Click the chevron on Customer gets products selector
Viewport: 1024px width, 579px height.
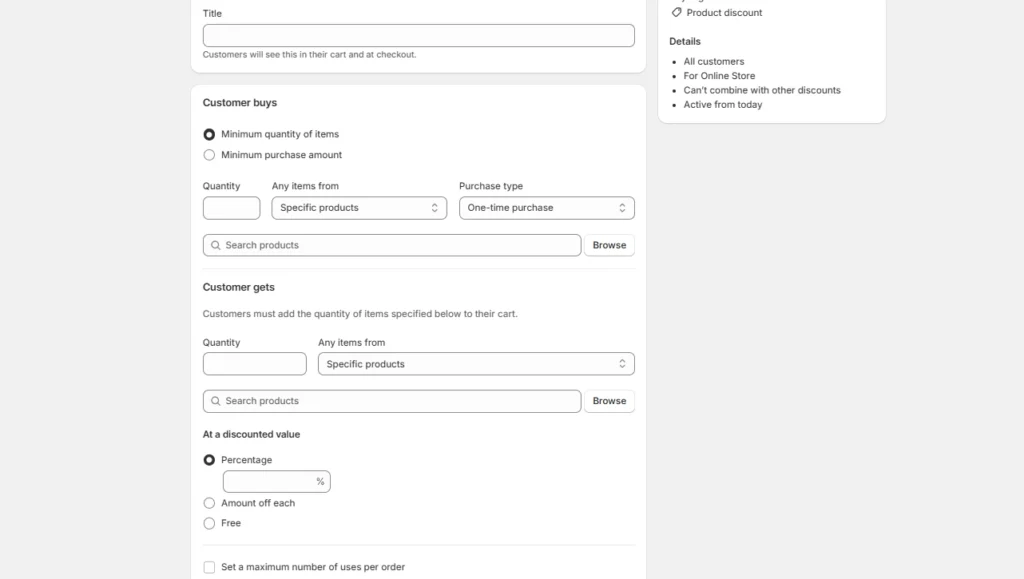coord(624,364)
